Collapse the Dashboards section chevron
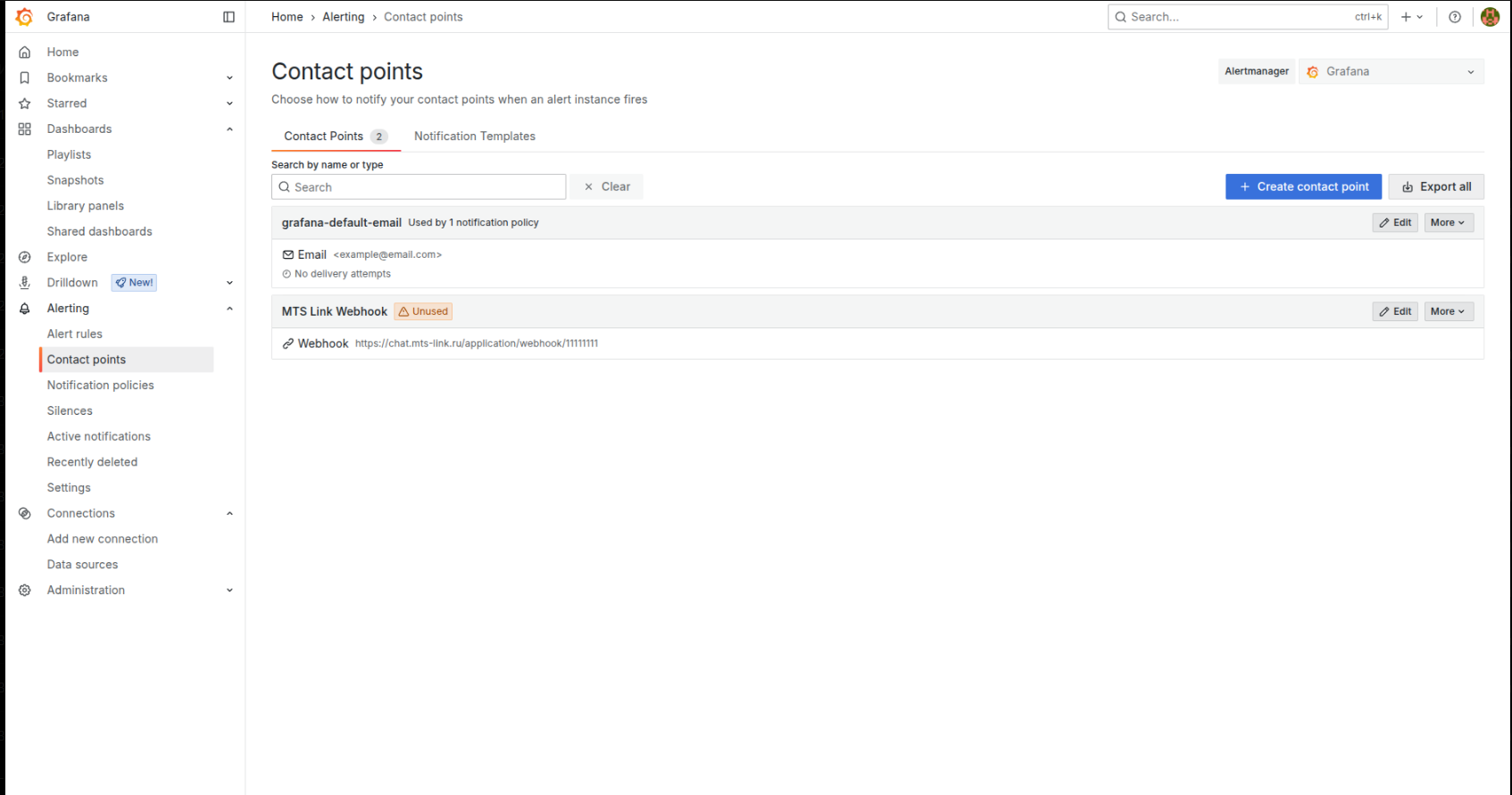 [229, 129]
